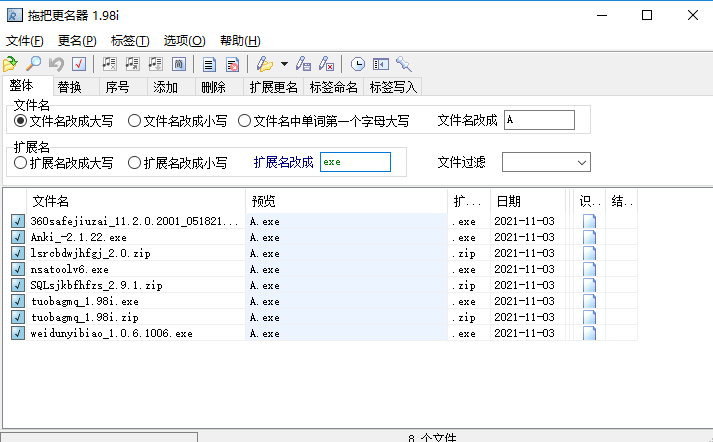The image size is (713, 442).
Task: Click file-type icon for lsrcbdwjhfgj_2.0.zip row
Action: tap(589, 253)
